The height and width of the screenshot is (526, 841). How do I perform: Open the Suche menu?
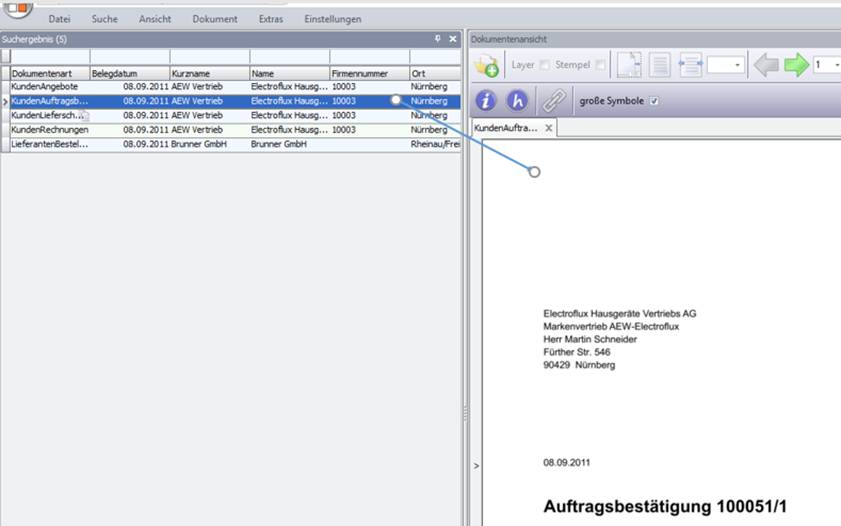click(105, 19)
